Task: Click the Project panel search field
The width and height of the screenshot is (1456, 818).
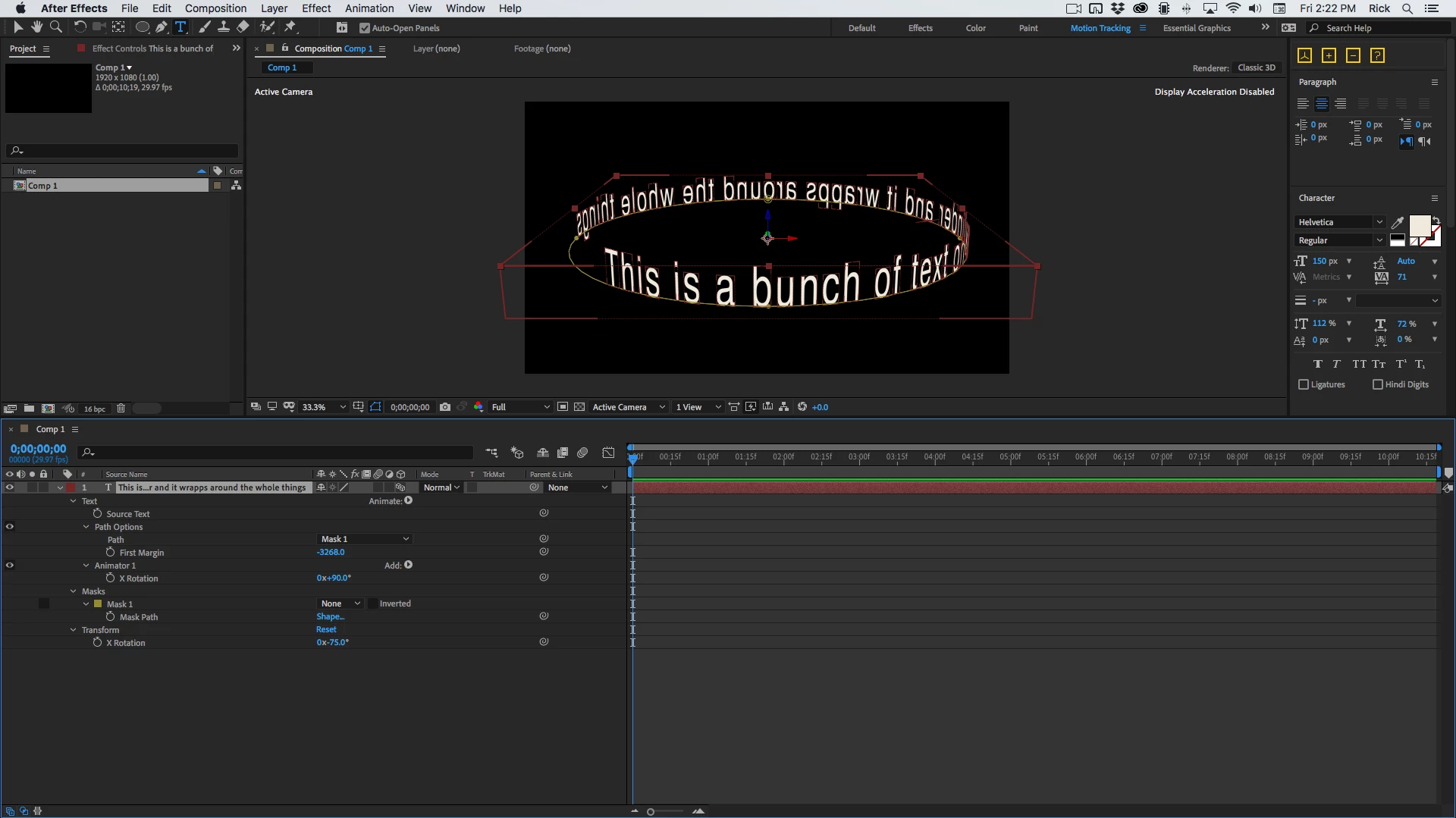Action: point(122,151)
